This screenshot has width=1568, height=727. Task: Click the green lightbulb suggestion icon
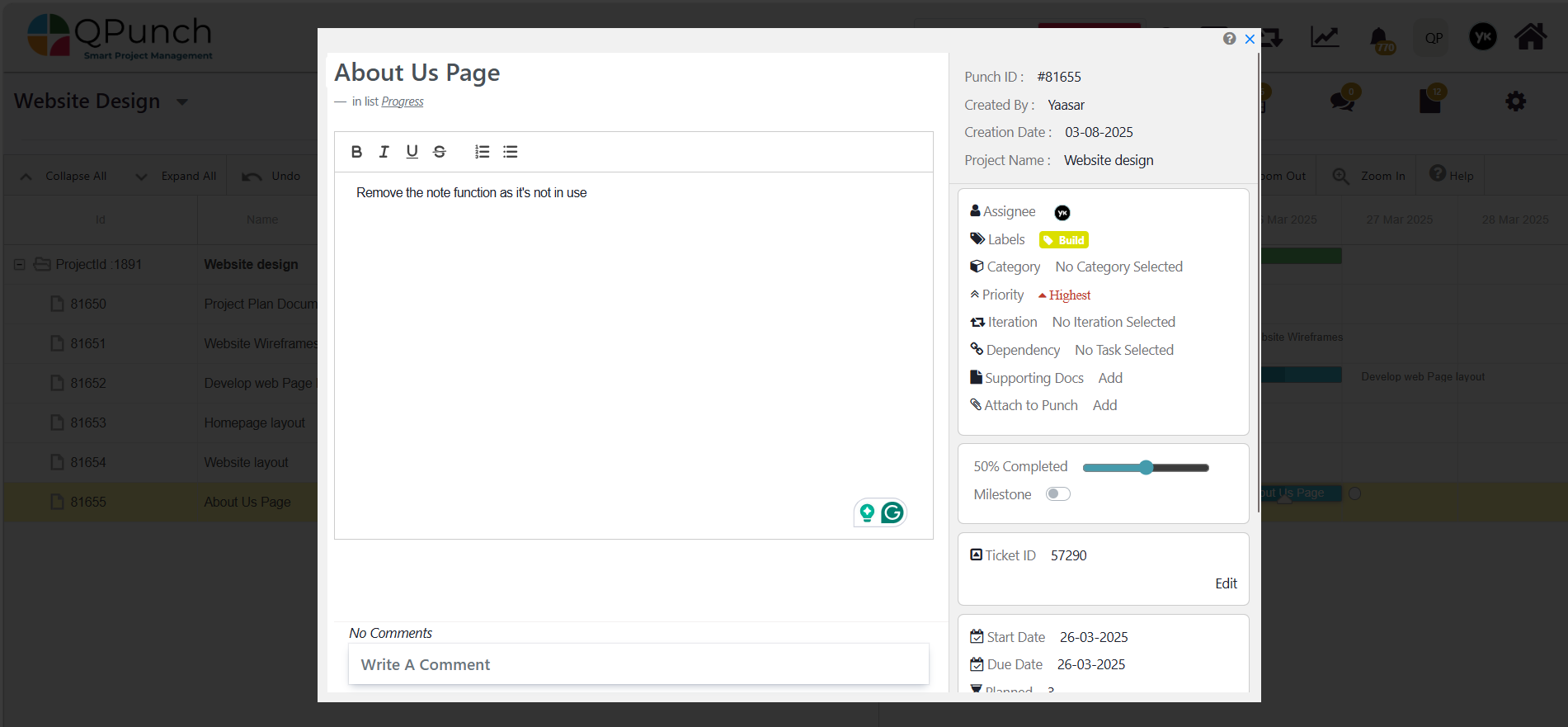(x=867, y=513)
